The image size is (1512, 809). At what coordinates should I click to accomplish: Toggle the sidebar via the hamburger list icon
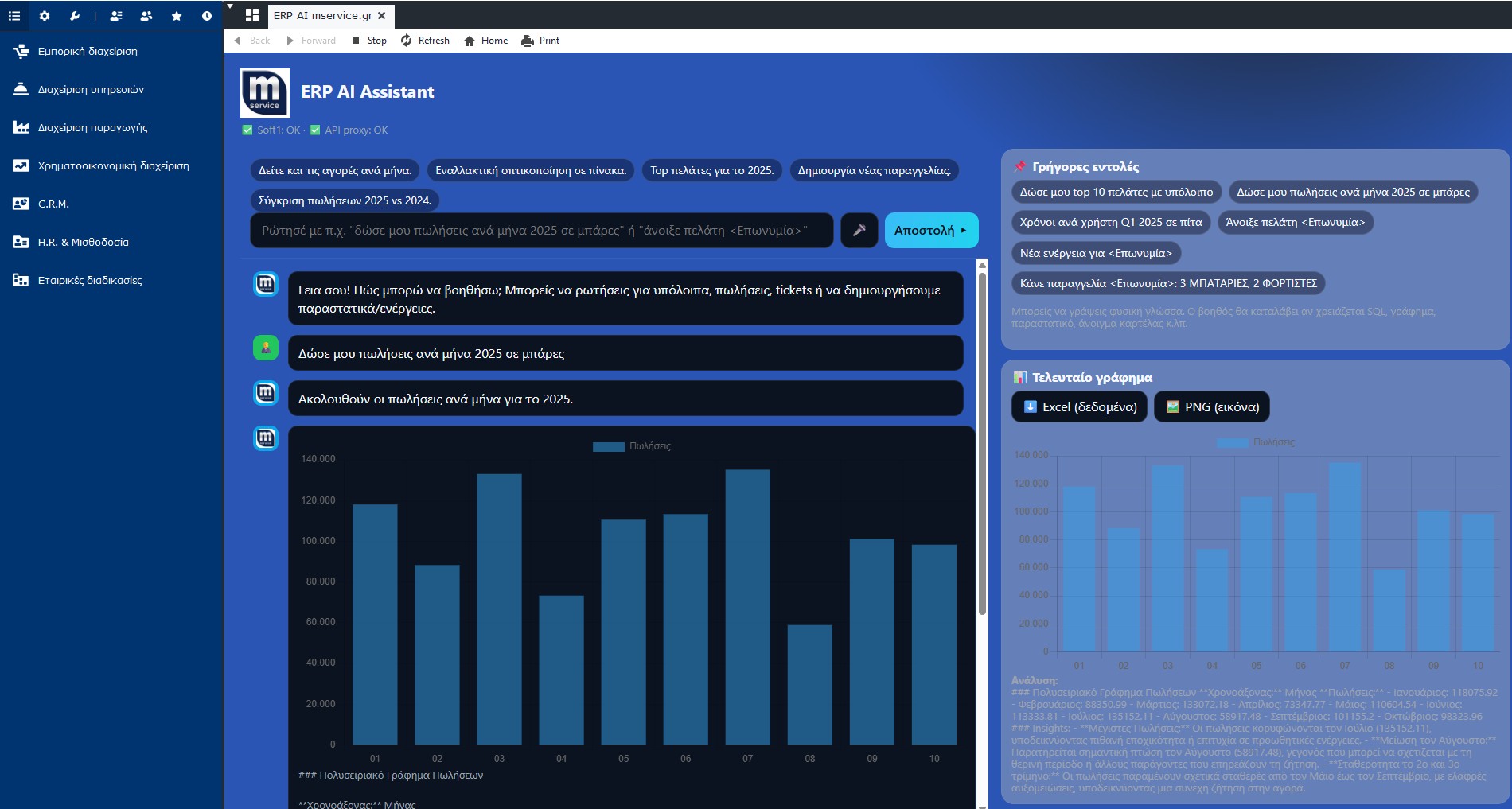click(14, 15)
